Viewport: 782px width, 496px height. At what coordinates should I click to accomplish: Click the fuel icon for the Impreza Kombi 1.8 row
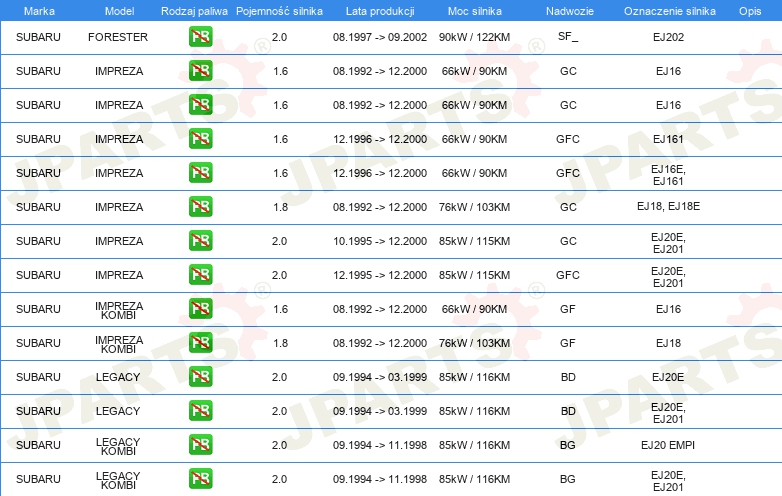(x=200, y=343)
